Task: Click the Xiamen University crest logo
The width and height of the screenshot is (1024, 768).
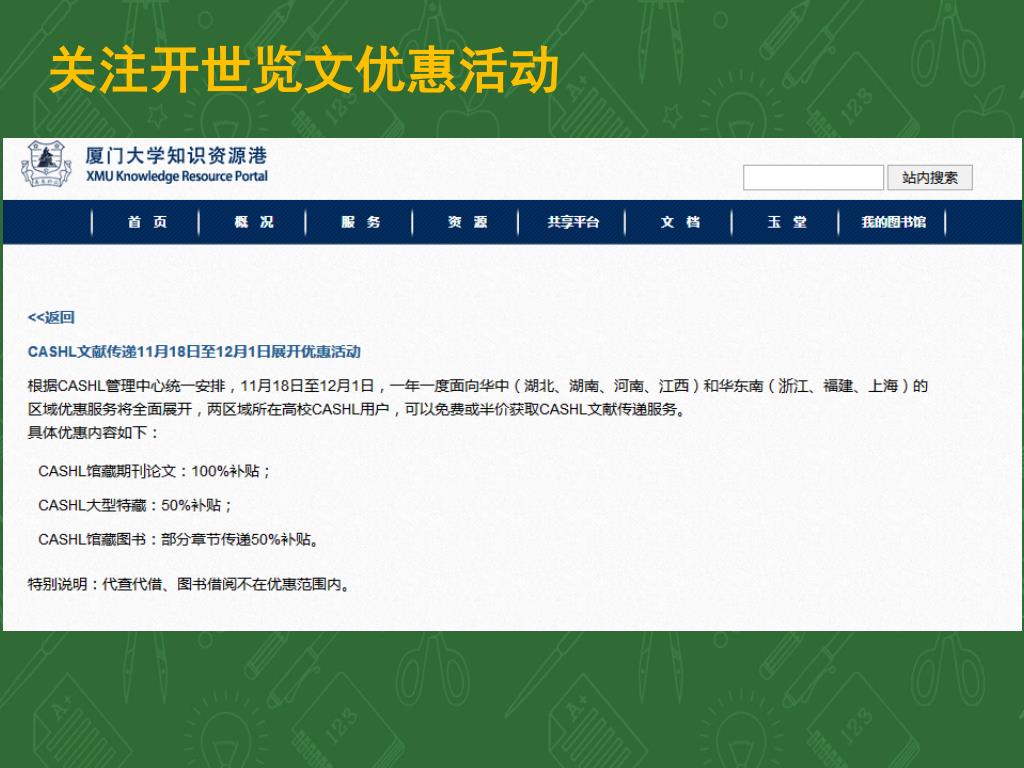Action: point(46,164)
